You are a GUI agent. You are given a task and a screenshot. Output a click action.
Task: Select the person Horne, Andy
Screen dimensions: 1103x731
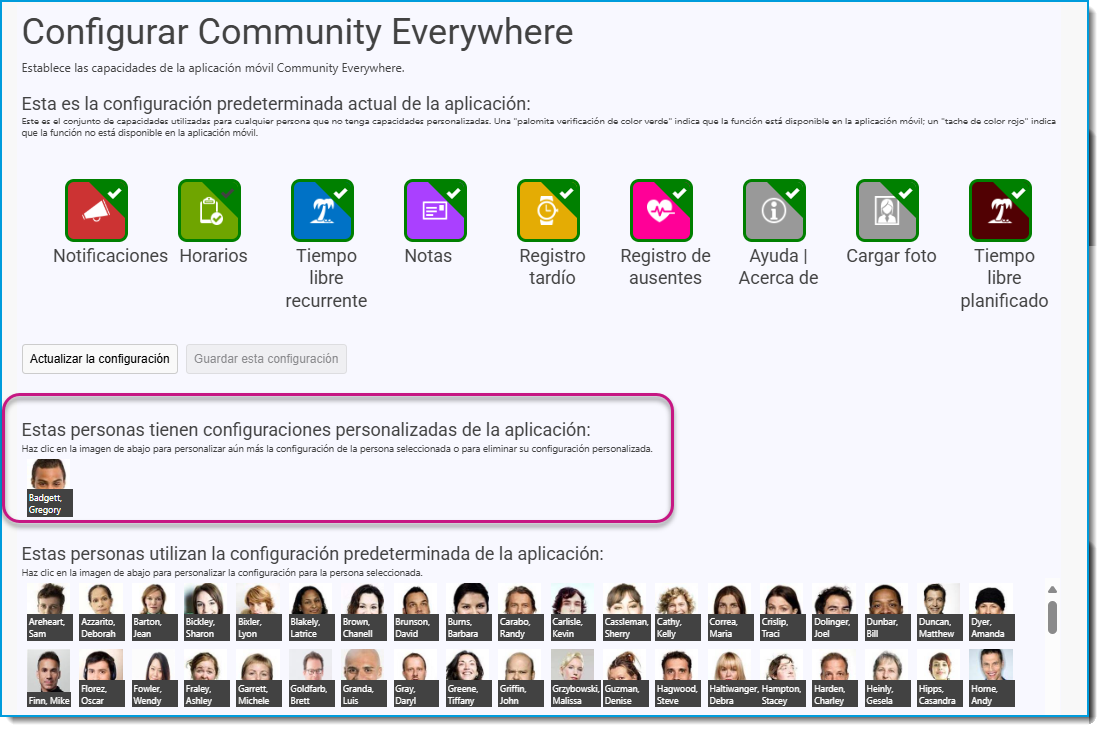point(992,678)
